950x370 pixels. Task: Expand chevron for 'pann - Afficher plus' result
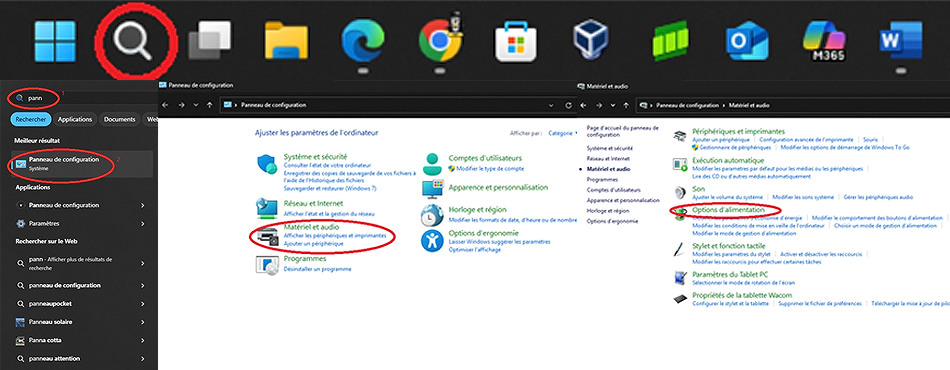coord(143,263)
